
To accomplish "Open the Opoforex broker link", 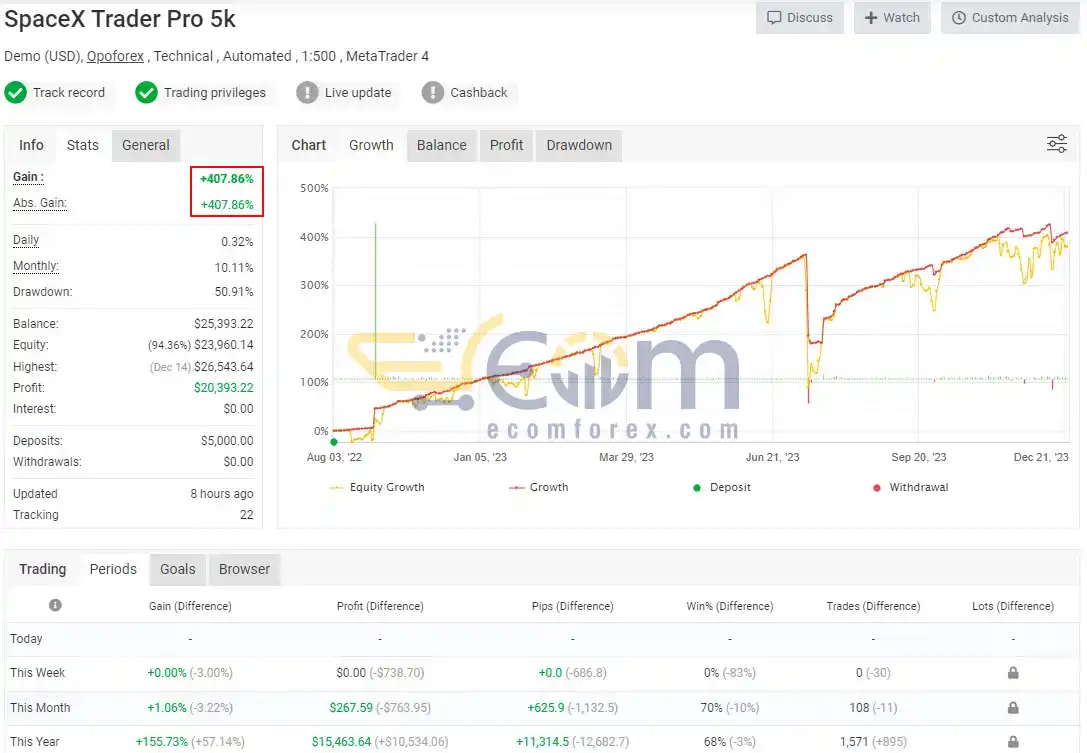I will click(x=115, y=56).
